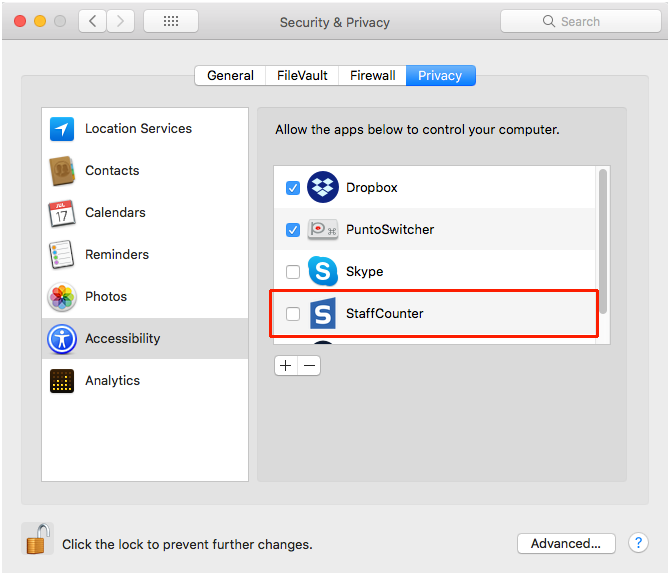This screenshot has height=575, width=670.
Task: Show all preferences grid button
Action: click(171, 21)
